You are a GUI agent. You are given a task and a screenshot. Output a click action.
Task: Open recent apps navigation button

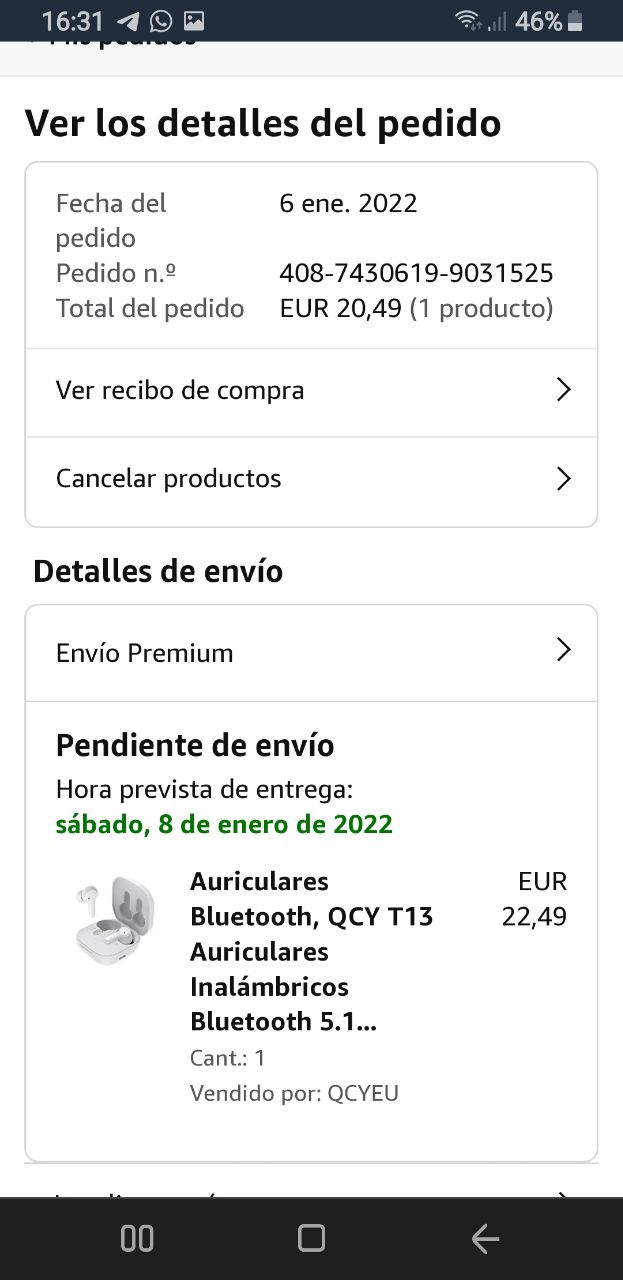click(137, 1239)
